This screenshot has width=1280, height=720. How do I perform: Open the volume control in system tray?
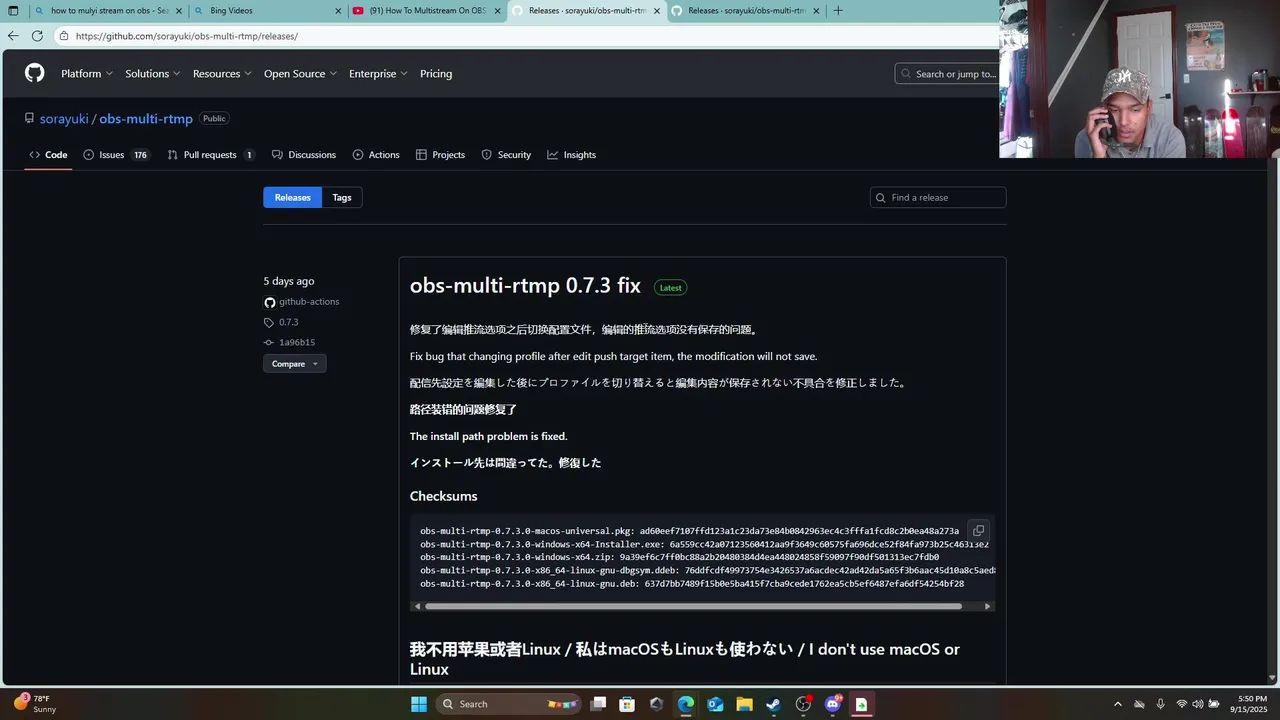(x=1198, y=704)
